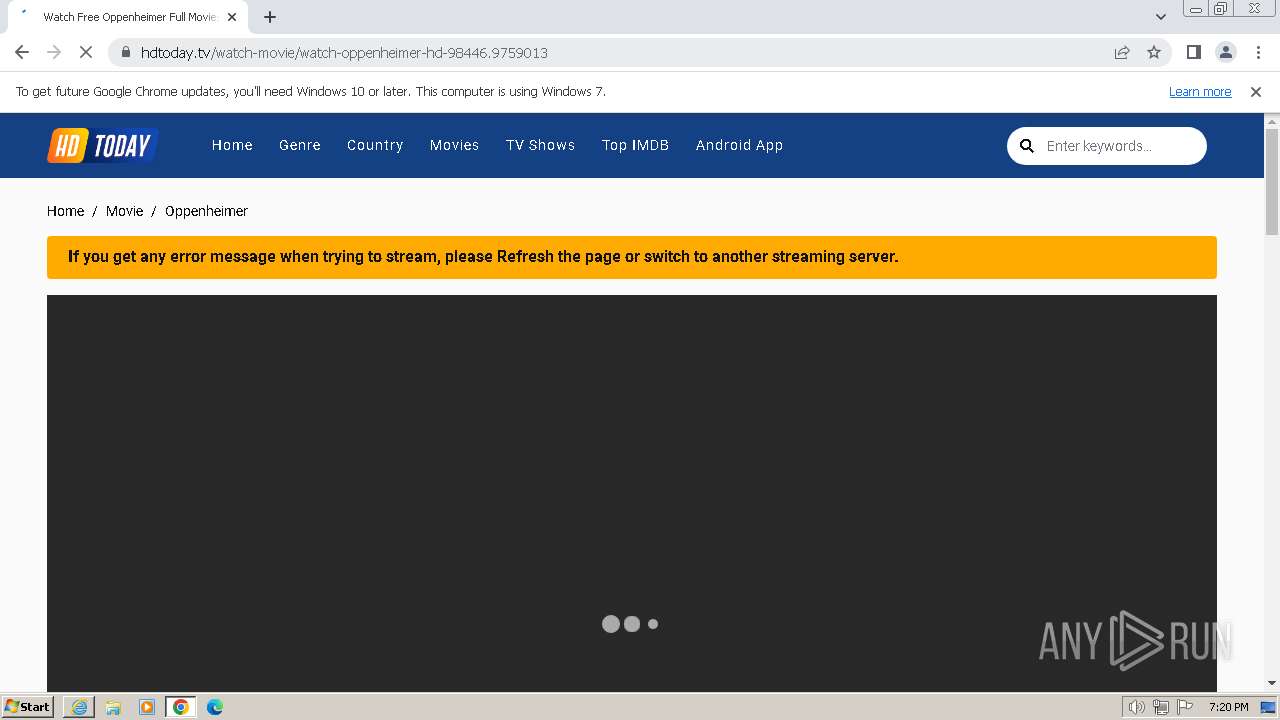Viewport: 1280px width, 720px height.
Task: Go to the Movies section
Action: [454, 145]
